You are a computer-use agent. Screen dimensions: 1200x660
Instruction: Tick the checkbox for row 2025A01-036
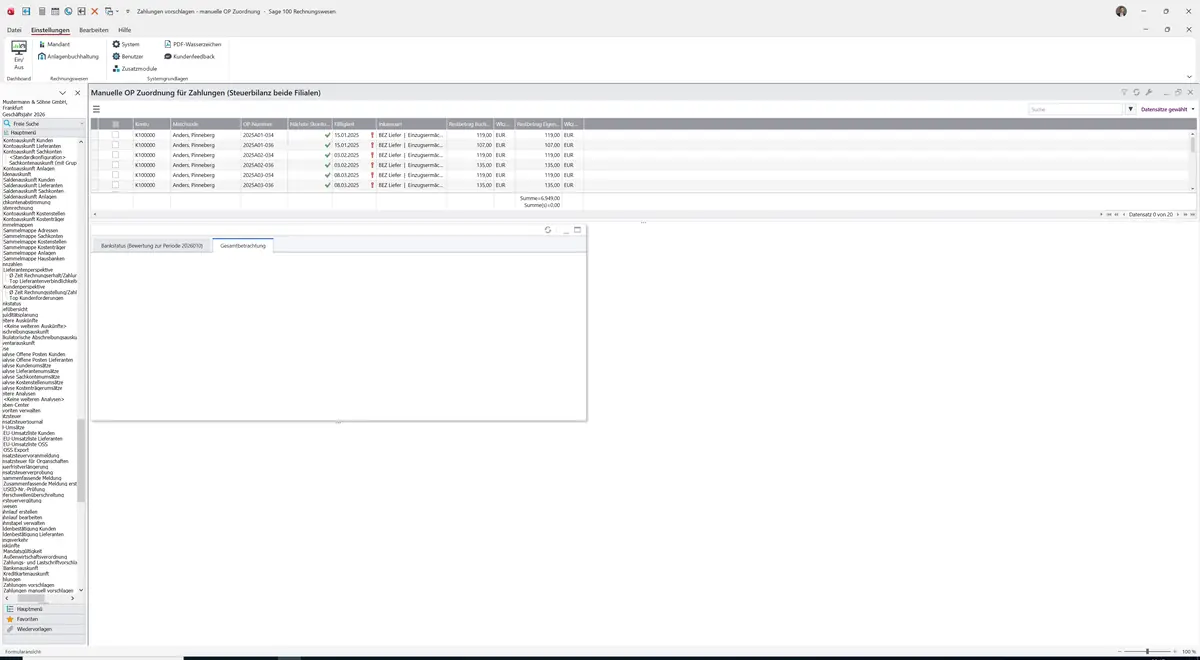coord(115,145)
